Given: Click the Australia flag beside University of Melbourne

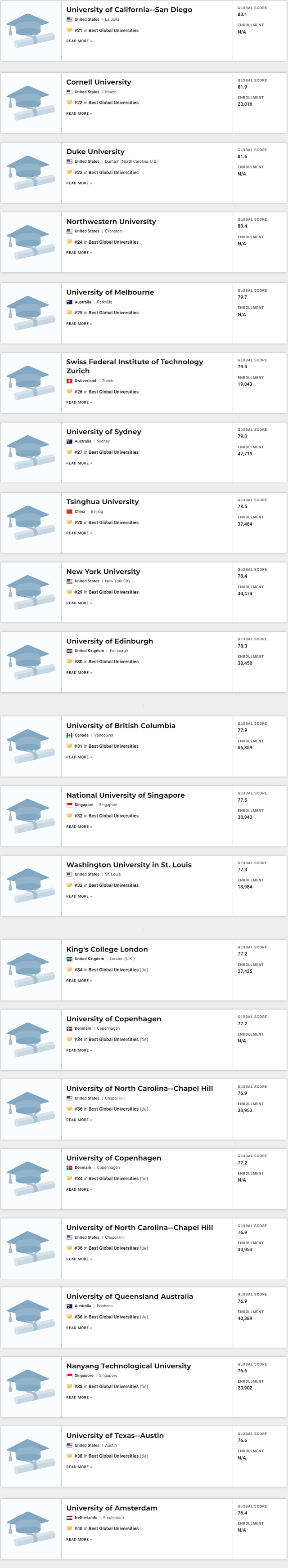Looking at the screenshot, I should click(x=69, y=302).
